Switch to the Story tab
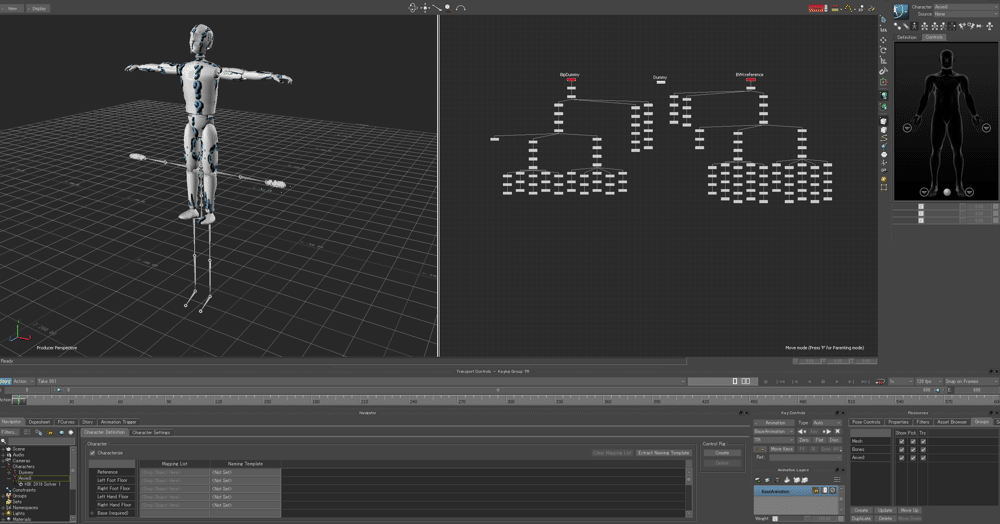Image resolution: width=1000 pixels, height=524 pixels. [87, 422]
